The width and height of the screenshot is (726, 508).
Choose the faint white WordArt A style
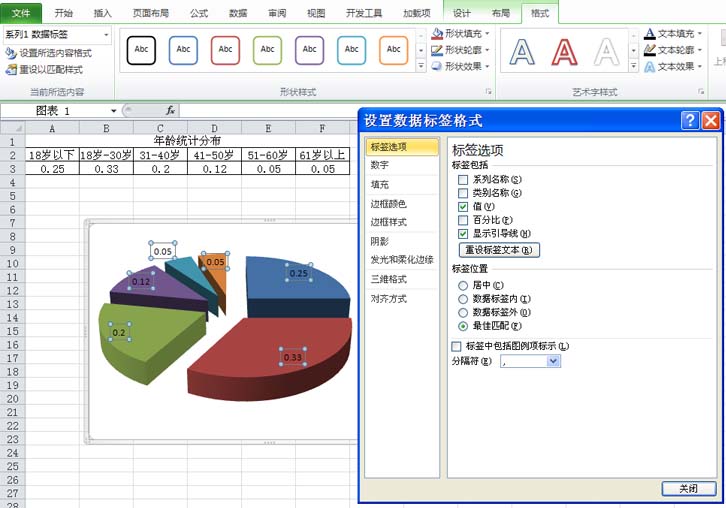click(607, 52)
